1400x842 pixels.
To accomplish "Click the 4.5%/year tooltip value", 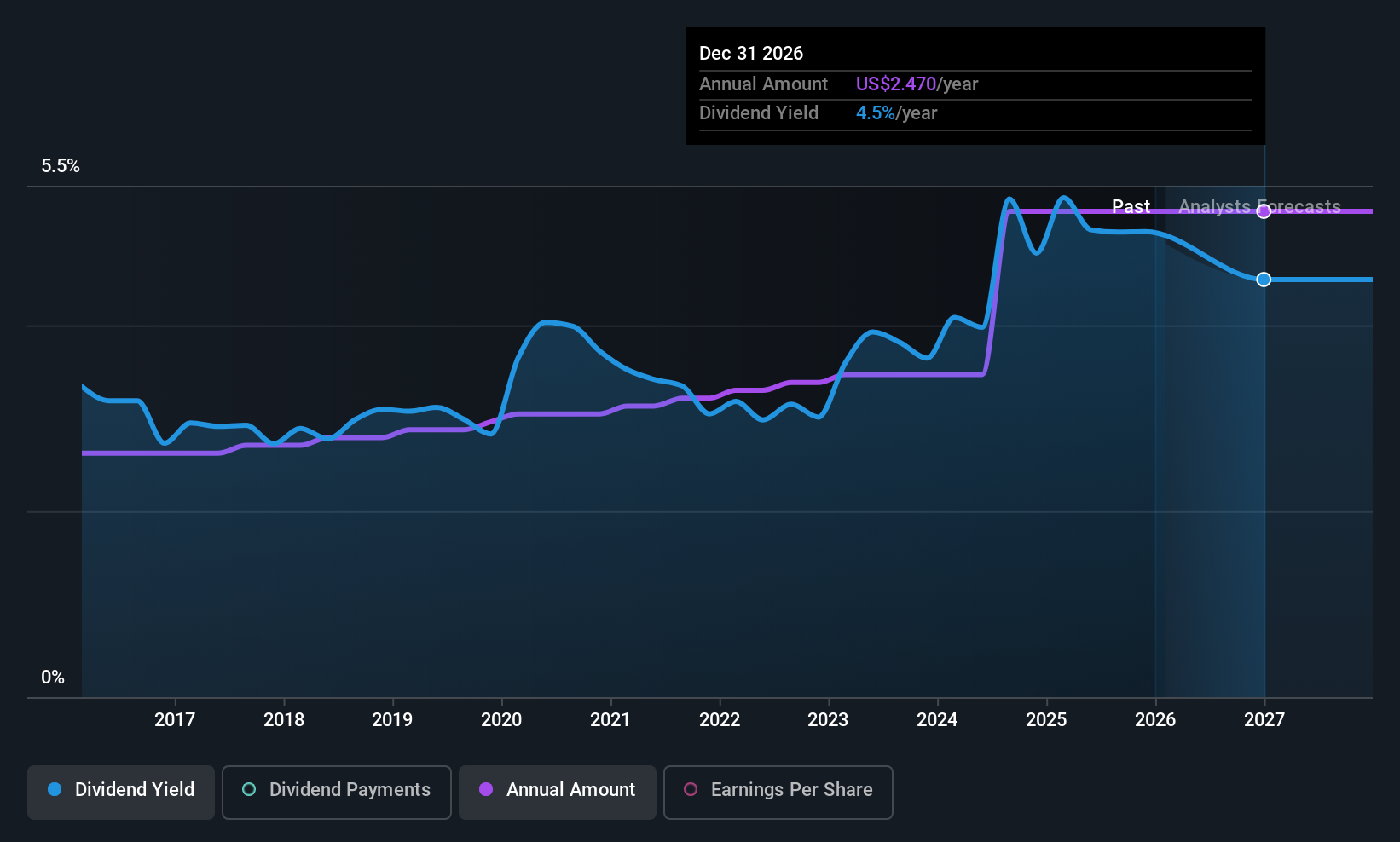I will tap(896, 113).
